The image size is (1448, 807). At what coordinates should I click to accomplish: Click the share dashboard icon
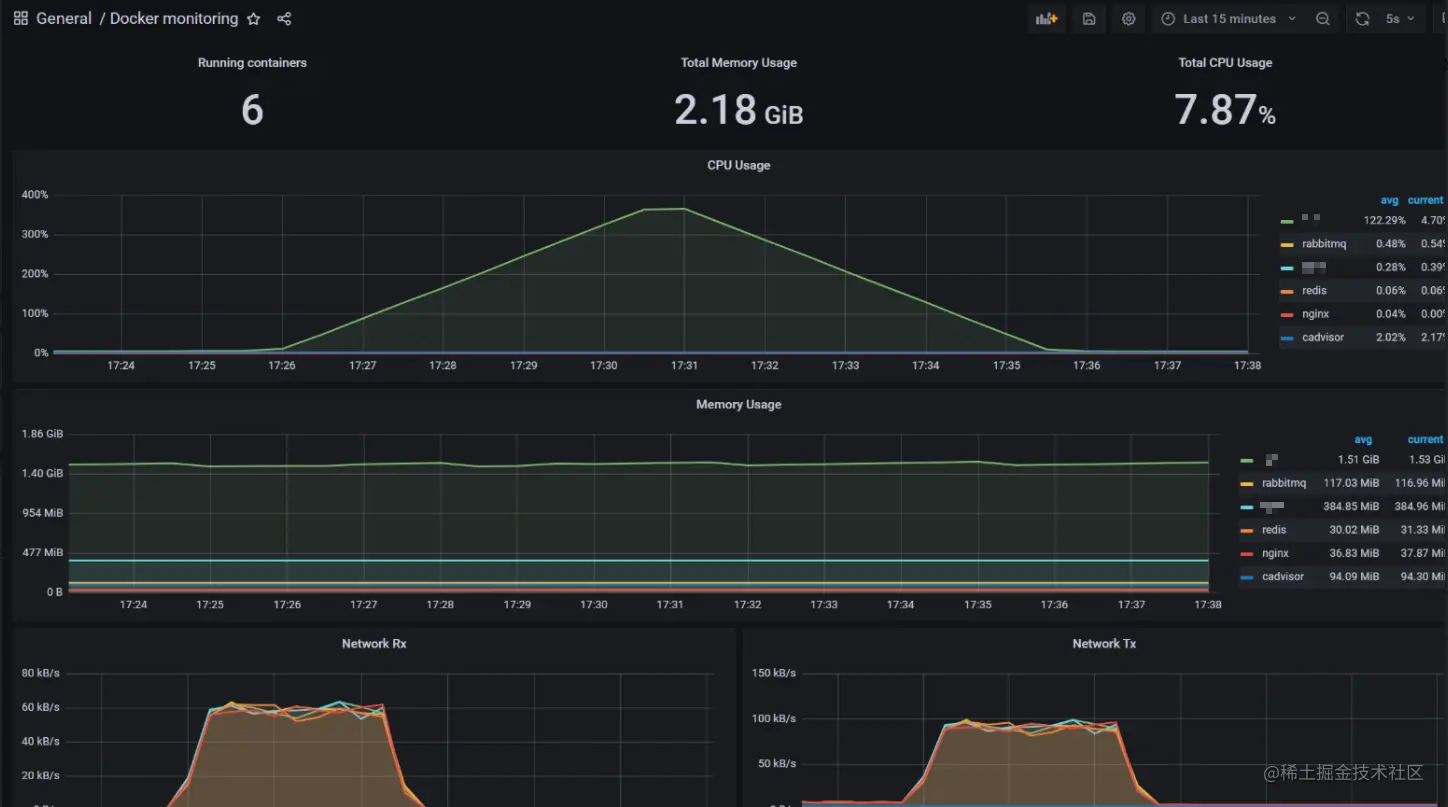[x=284, y=19]
